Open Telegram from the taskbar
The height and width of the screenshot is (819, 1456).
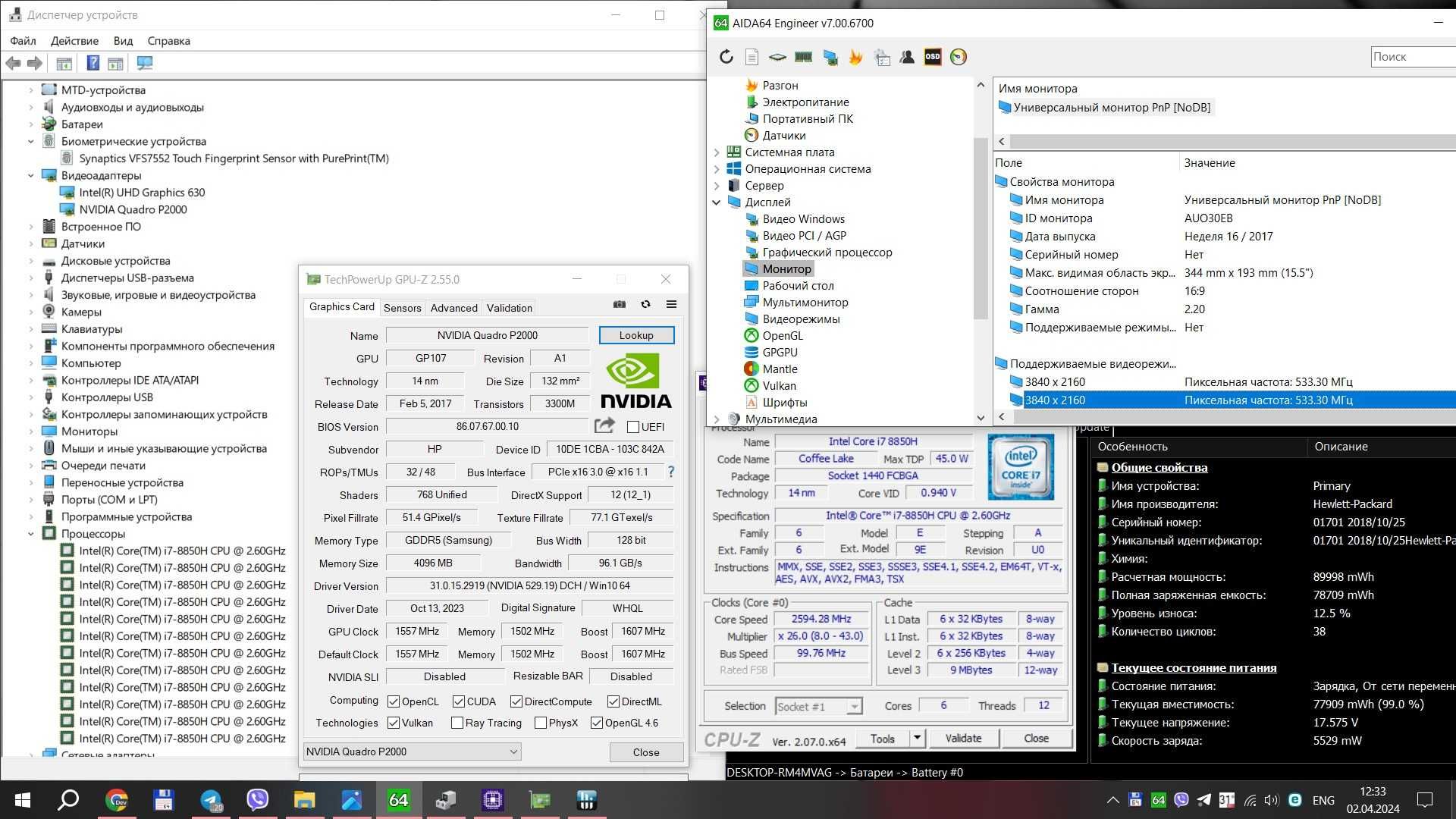click(x=211, y=800)
